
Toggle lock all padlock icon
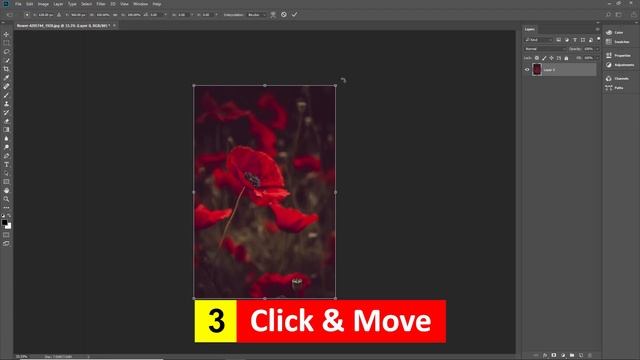pyautogui.click(x=566, y=58)
